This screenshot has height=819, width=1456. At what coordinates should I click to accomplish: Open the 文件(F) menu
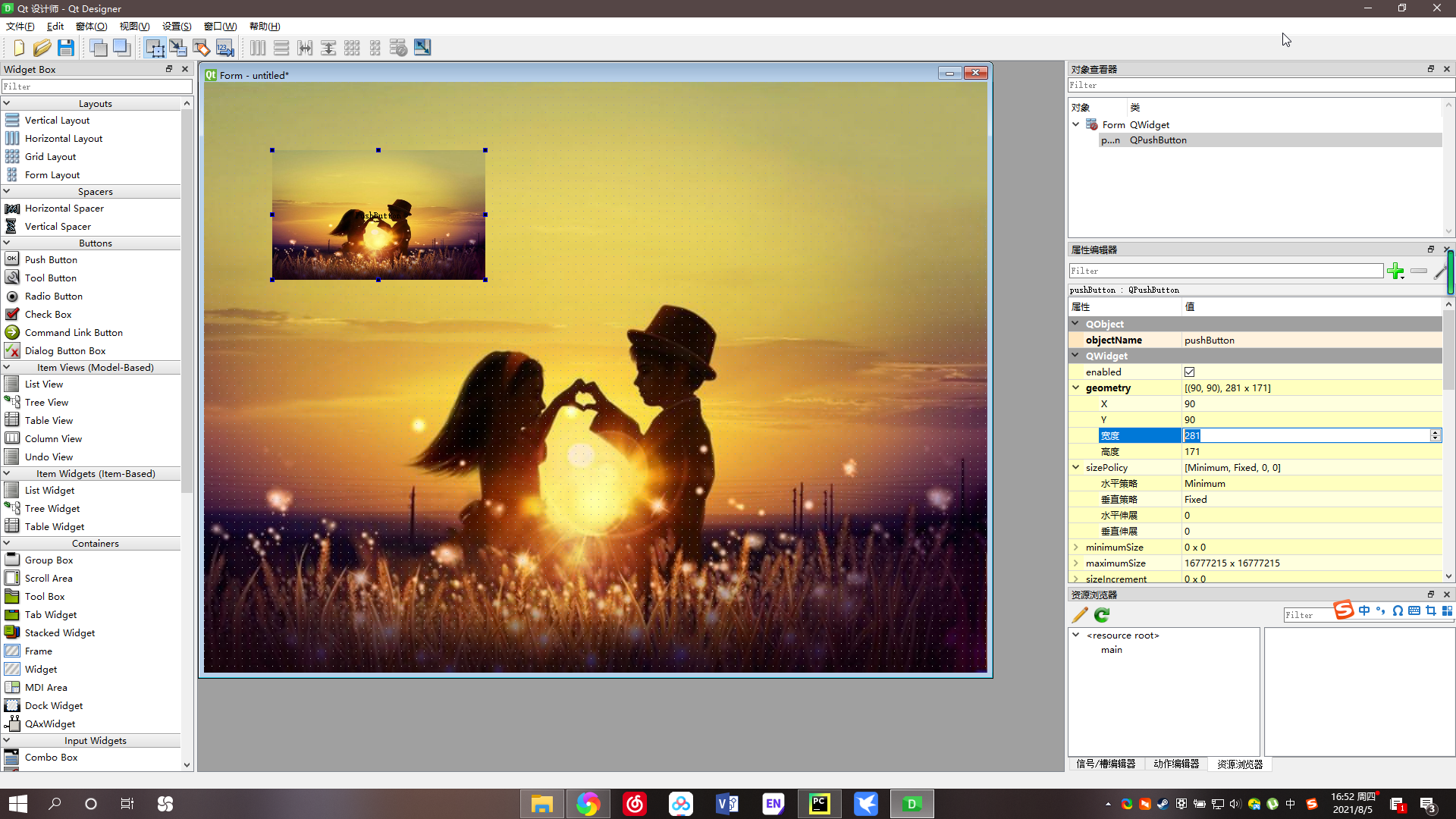point(20,27)
